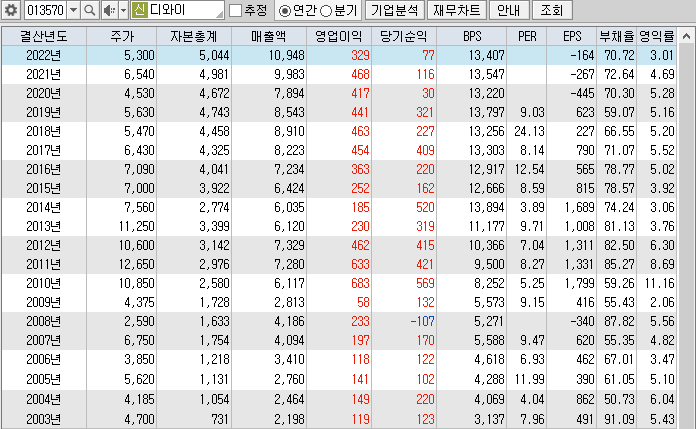Select the 2021년 row

[x=339, y=74]
